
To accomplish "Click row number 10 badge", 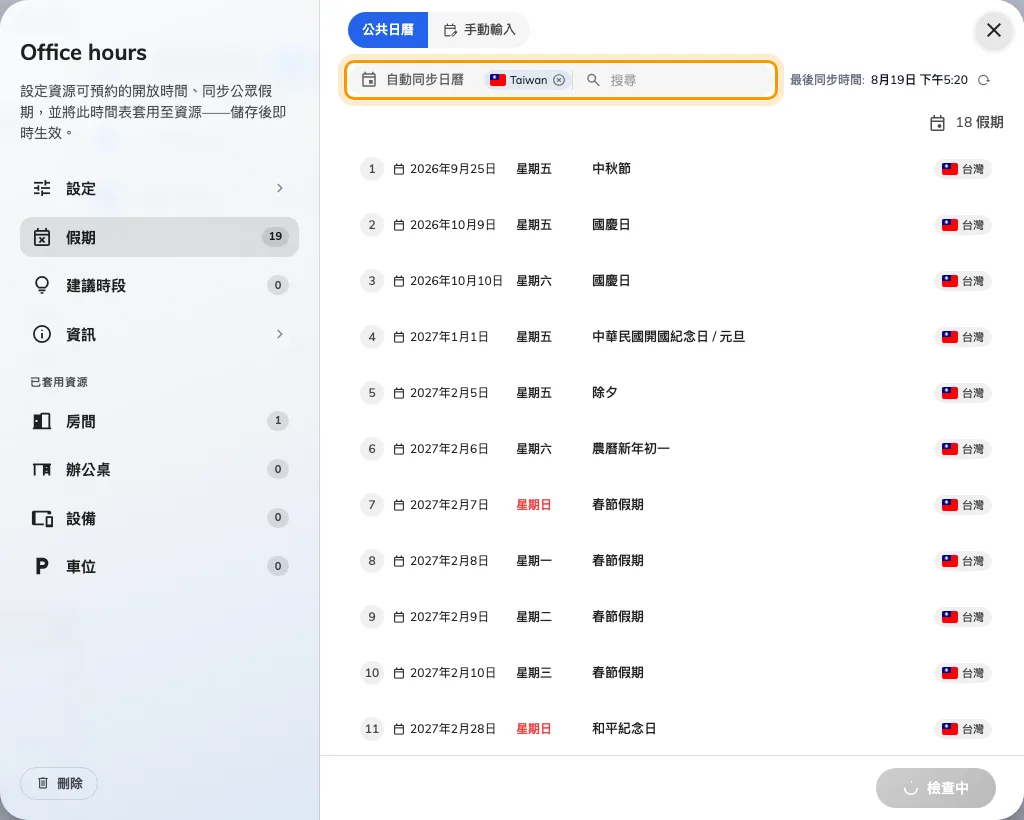I will (372, 673).
